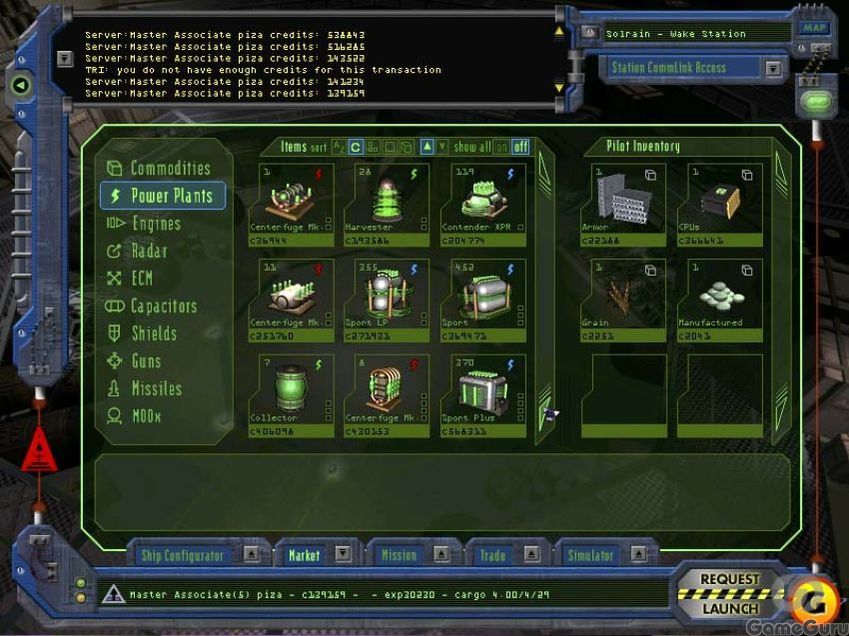This screenshot has height=636, width=849.
Task: Click the stack icon on CPUs inventory item
Action: [747, 175]
